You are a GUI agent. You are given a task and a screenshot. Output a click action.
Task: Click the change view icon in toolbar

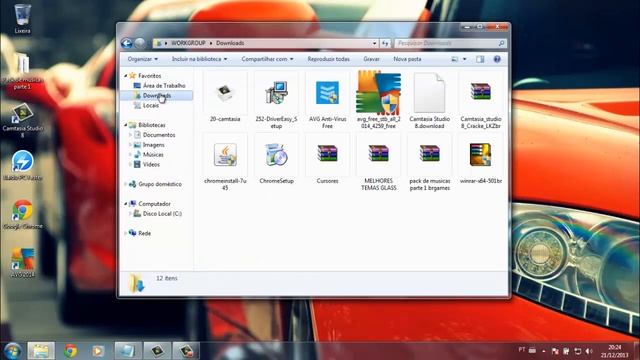point(455,59)
